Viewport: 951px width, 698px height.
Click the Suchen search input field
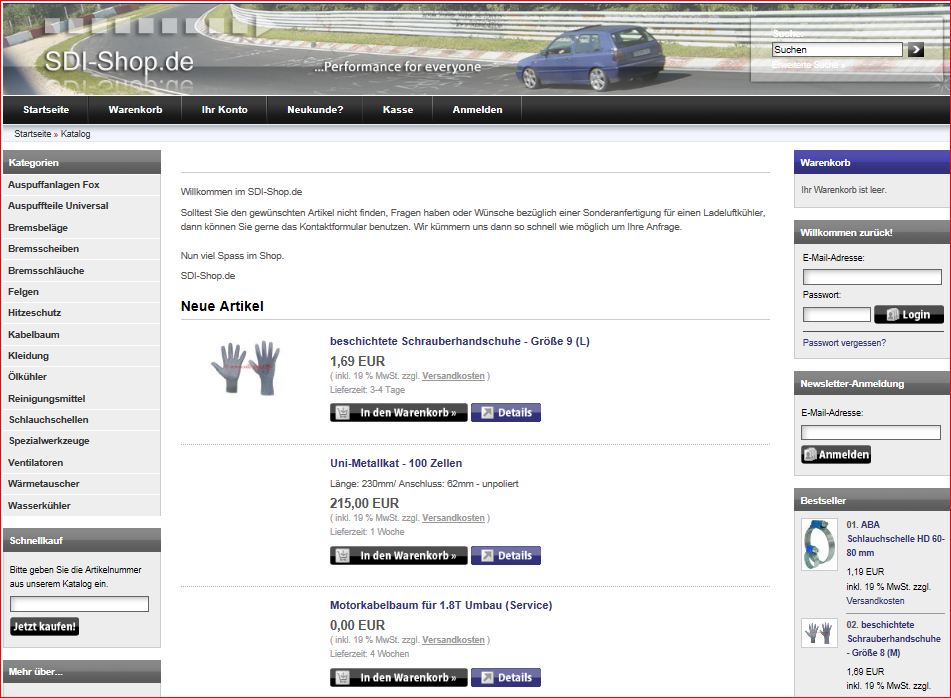837,49
